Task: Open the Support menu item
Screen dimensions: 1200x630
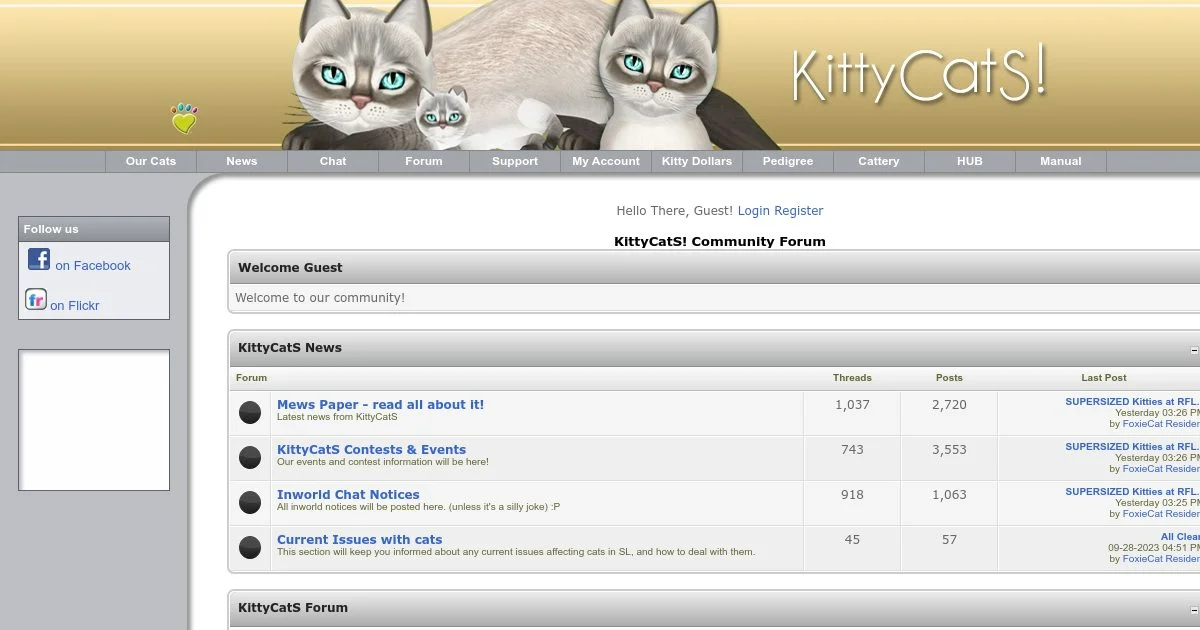Action: coord(515,161)
